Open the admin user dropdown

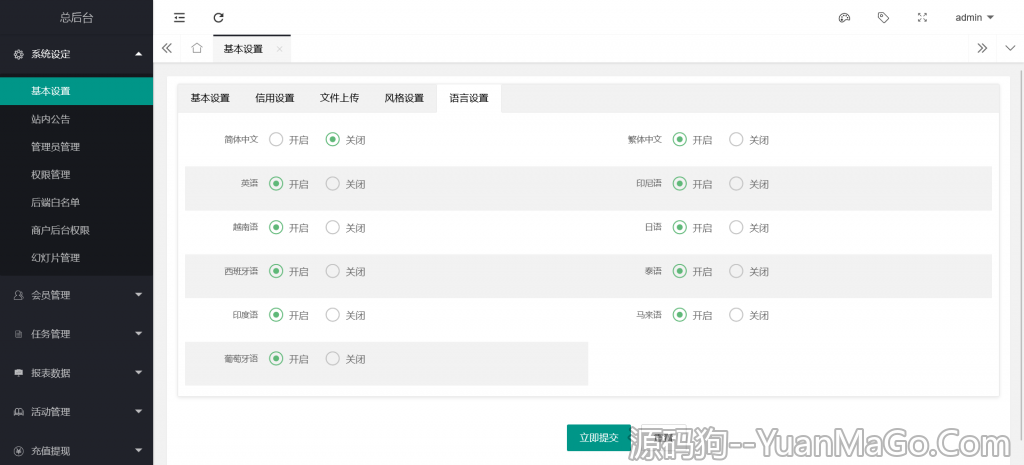pos(974,18)
